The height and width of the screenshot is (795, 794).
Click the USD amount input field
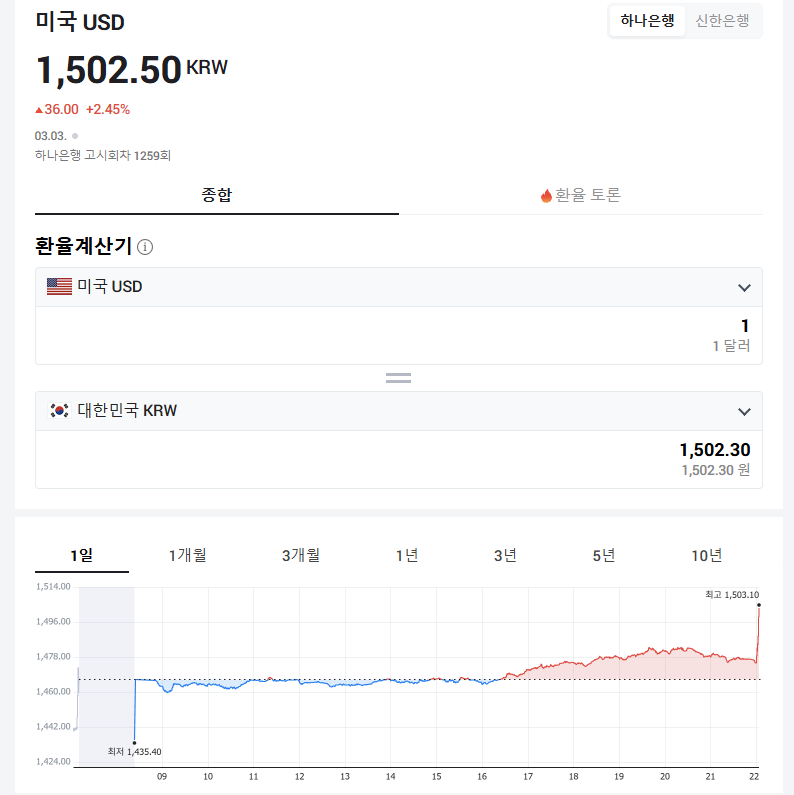click(x=398, y=335)
